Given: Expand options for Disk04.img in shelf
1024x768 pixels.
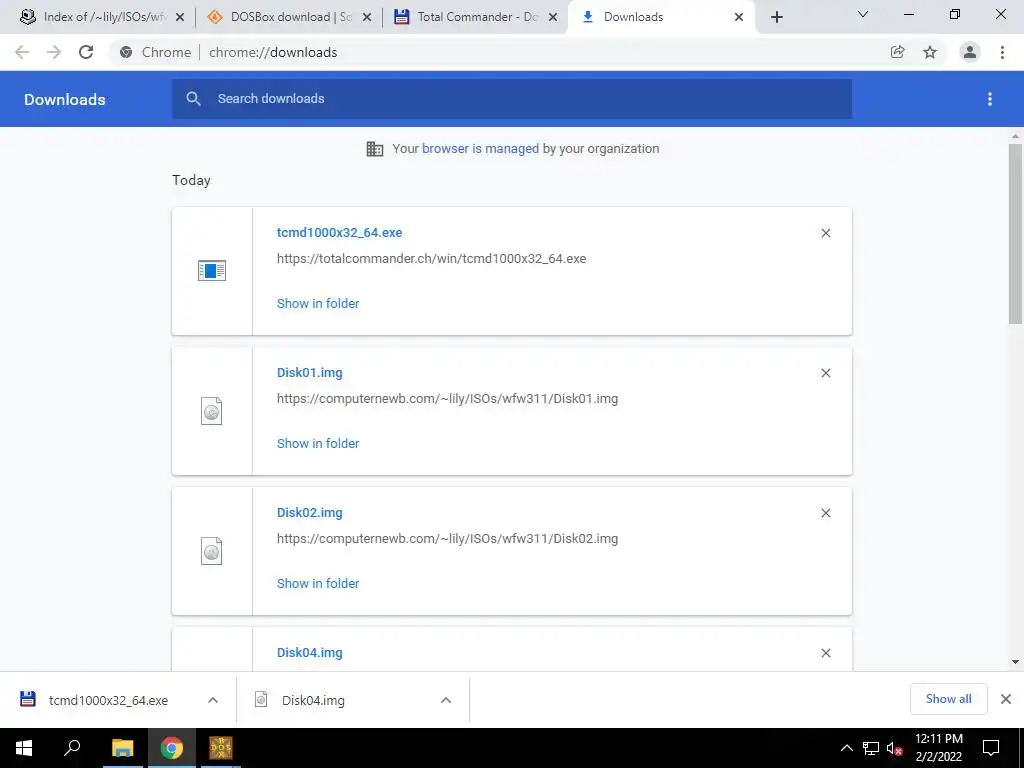Looking at the screenshot, I should (x=446, y=700).
